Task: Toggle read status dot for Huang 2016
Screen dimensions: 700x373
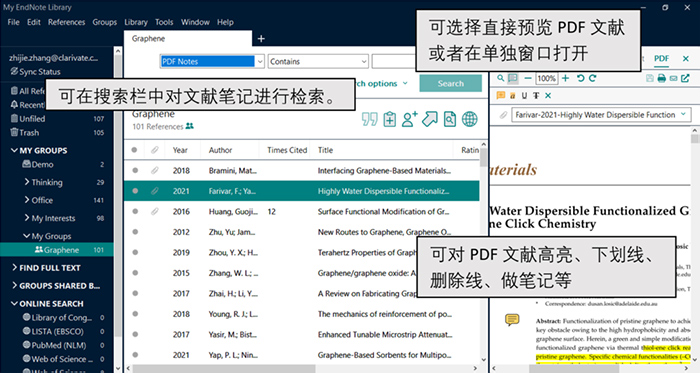Action: (135, 211)
